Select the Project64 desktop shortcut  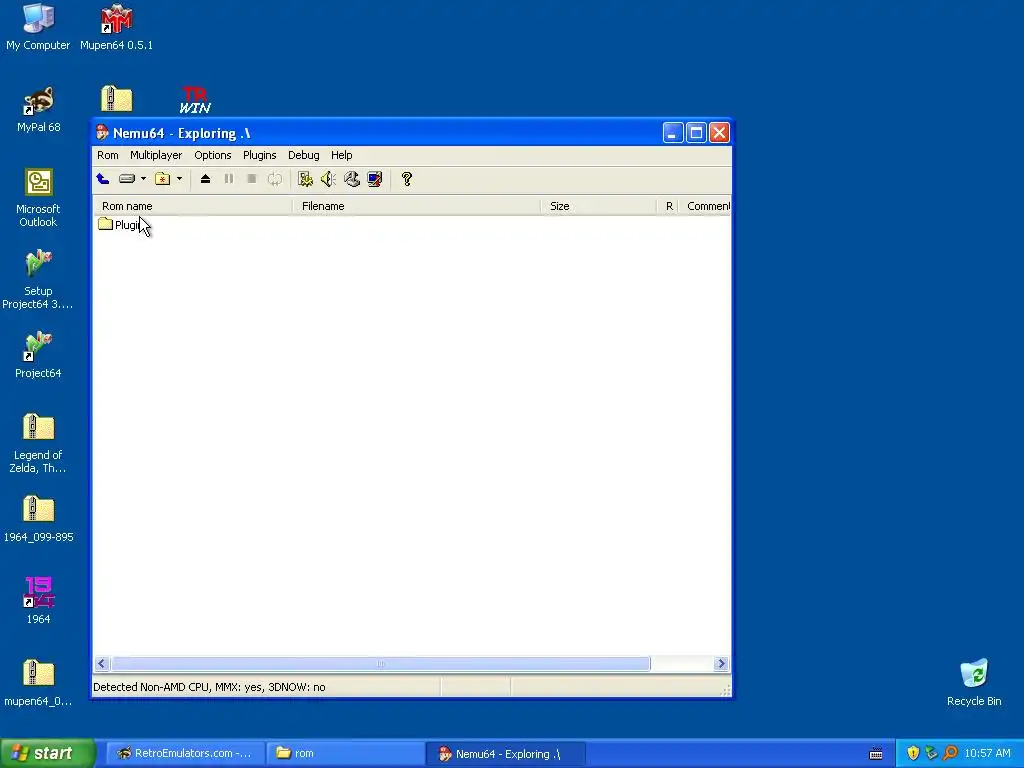tap(38, 355)
